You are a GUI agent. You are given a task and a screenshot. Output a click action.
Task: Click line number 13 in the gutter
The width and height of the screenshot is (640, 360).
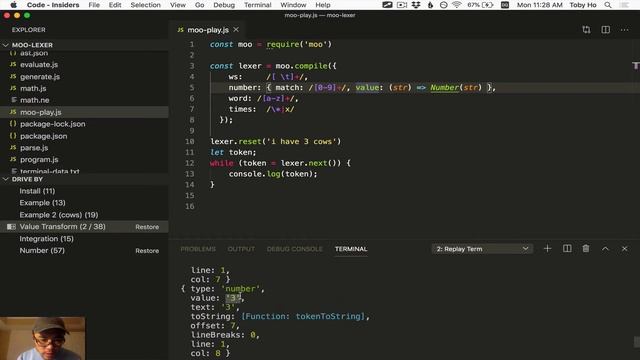pos(190,174)
